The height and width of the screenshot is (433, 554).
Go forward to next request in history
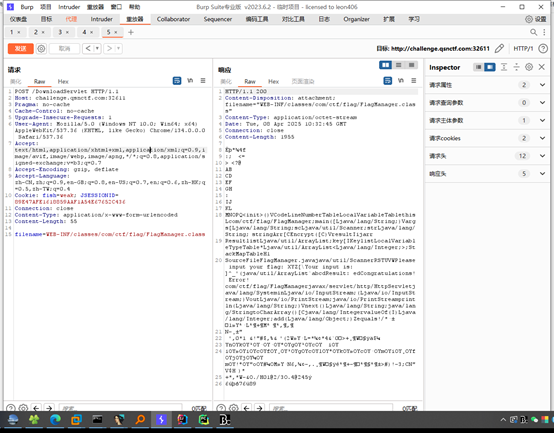[x=109, y=48]
